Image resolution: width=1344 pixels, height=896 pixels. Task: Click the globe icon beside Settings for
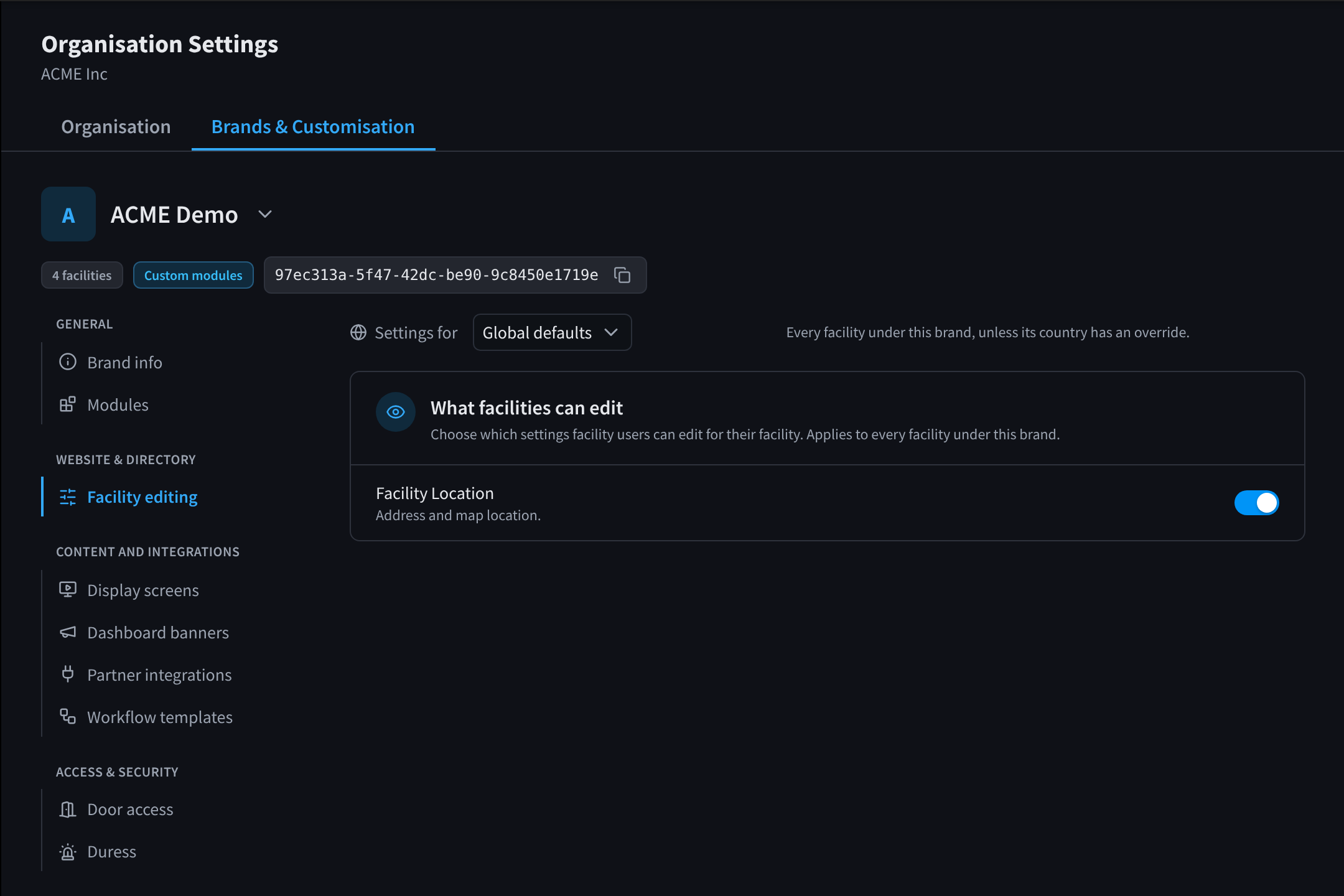point(358,332)
